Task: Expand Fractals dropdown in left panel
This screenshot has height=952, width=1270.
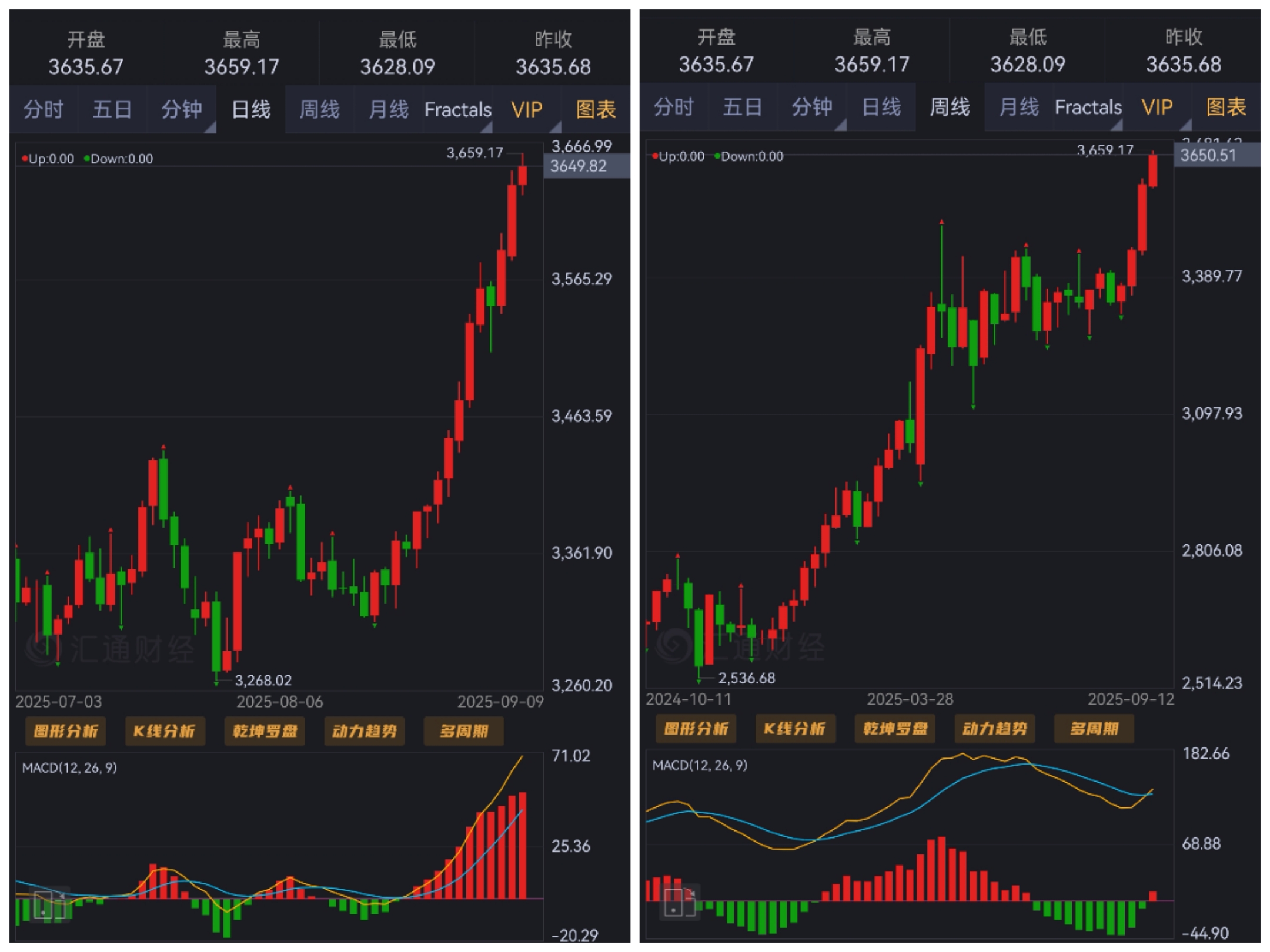Action: tap(458, 110)
